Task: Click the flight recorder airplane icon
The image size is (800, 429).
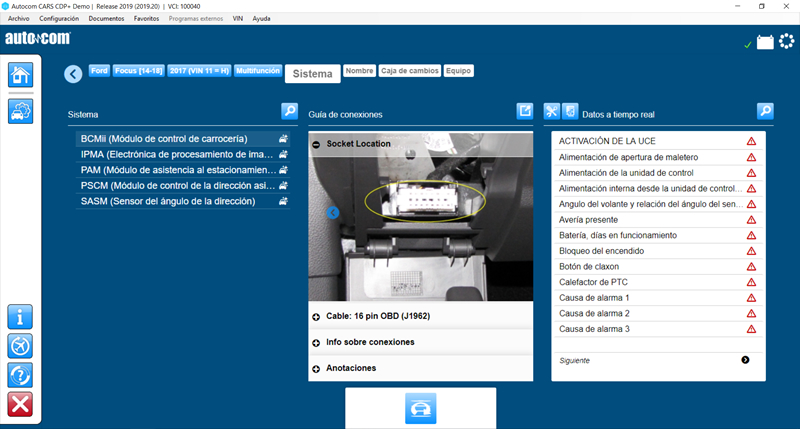Action: (20, 346)
